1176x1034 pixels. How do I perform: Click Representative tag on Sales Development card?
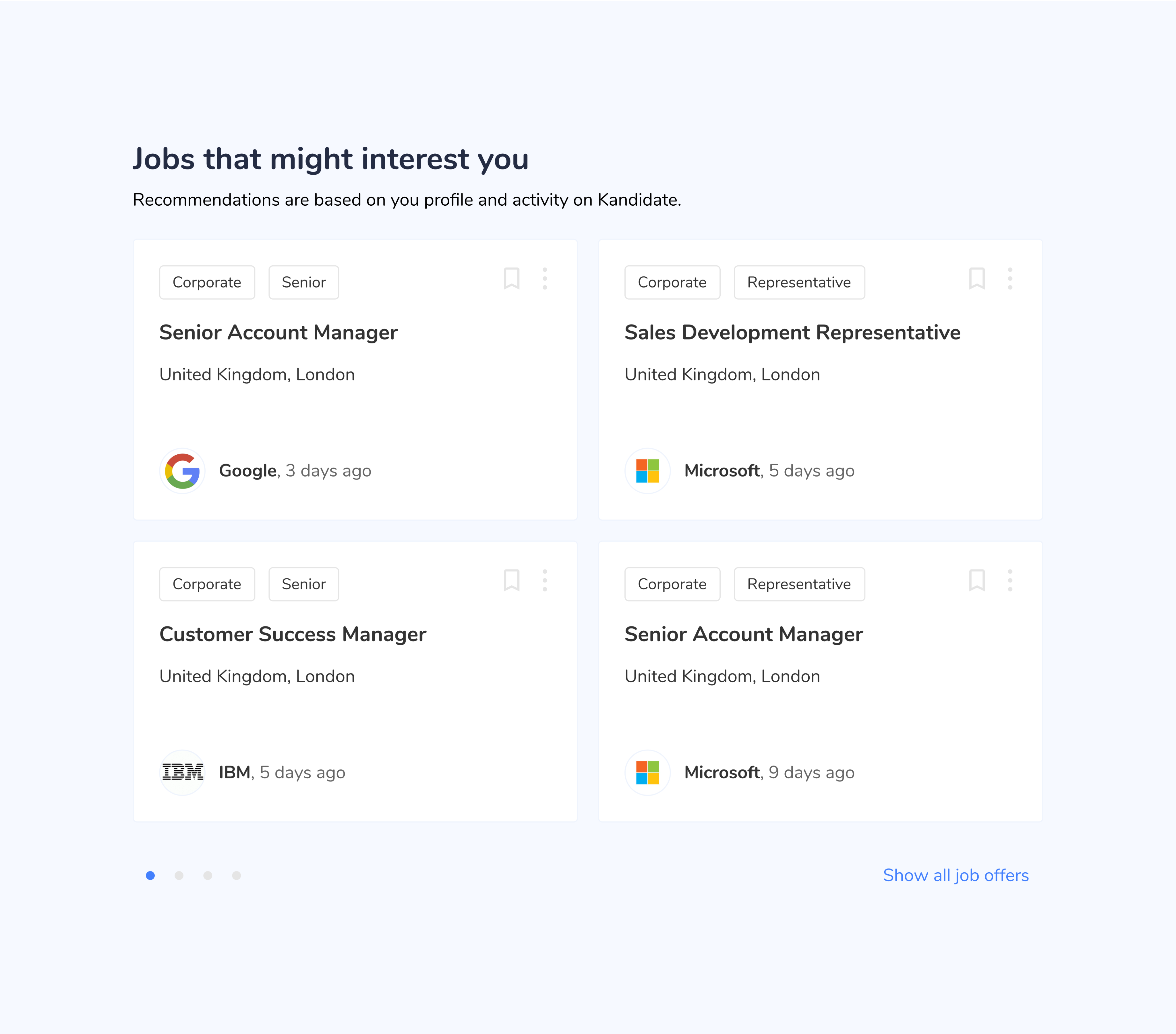tap(798, 283)
